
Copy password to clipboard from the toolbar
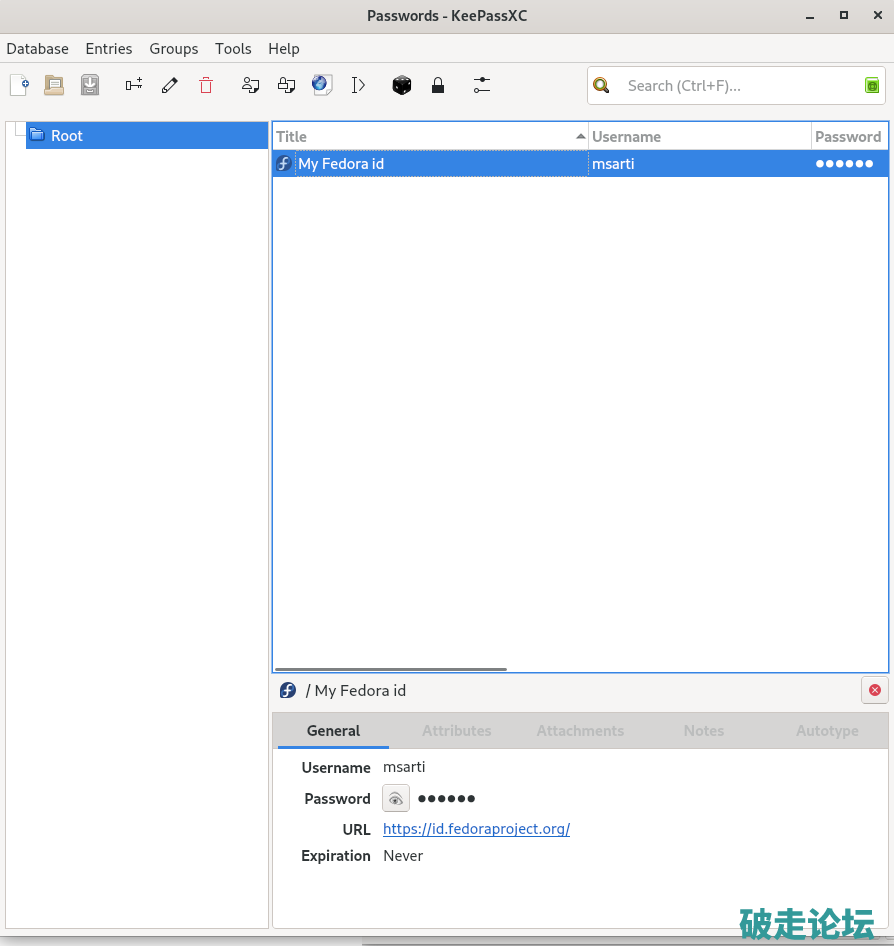(x=287, y=86)
